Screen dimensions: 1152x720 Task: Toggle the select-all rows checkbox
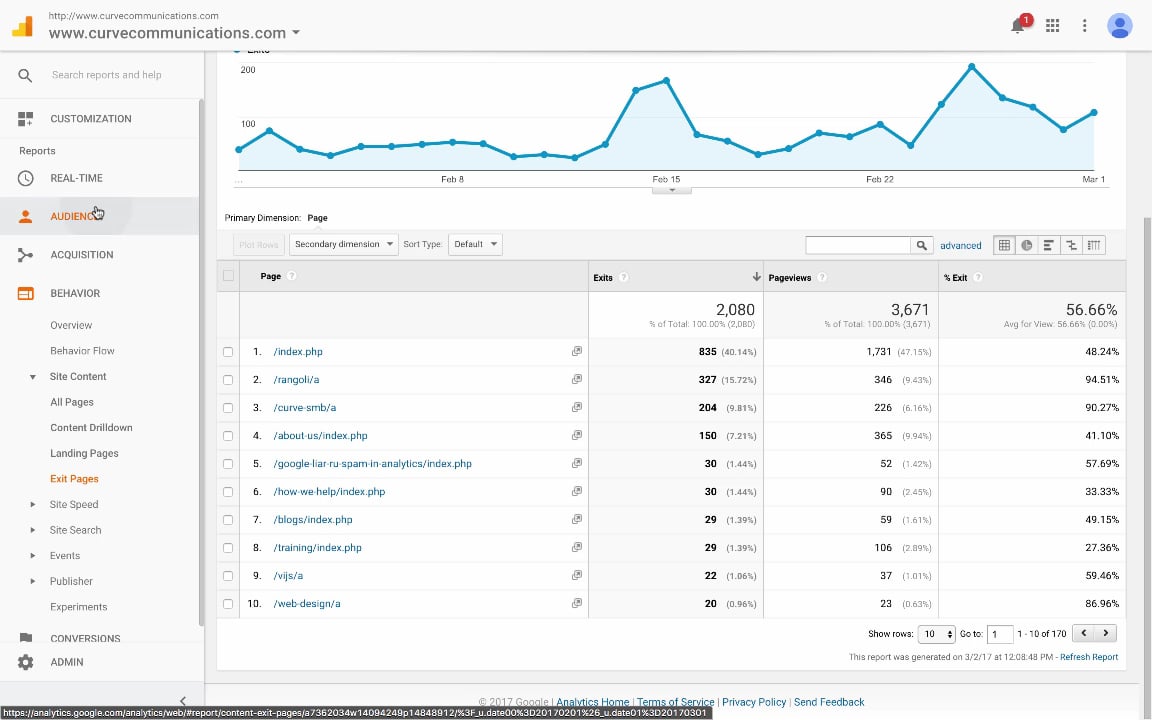pyautogui.click(x=228, y=276)
